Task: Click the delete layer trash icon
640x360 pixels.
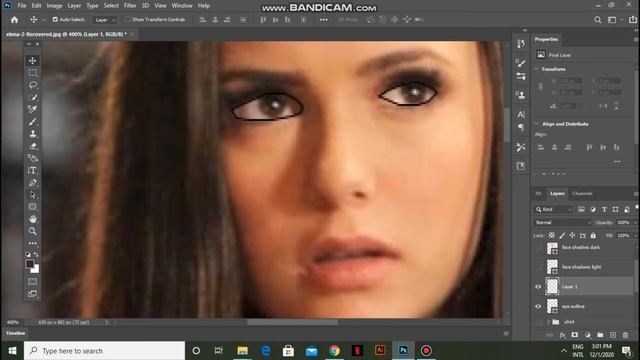Action: pyautogui.click(x=625, y=335)
